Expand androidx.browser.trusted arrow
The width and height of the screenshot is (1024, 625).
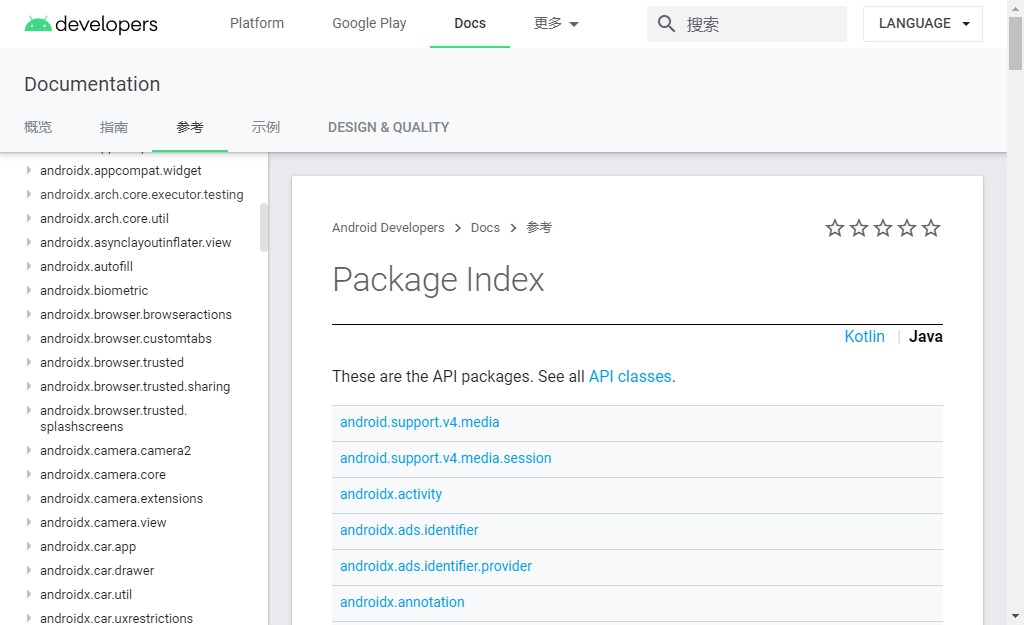tap(29, 362)
